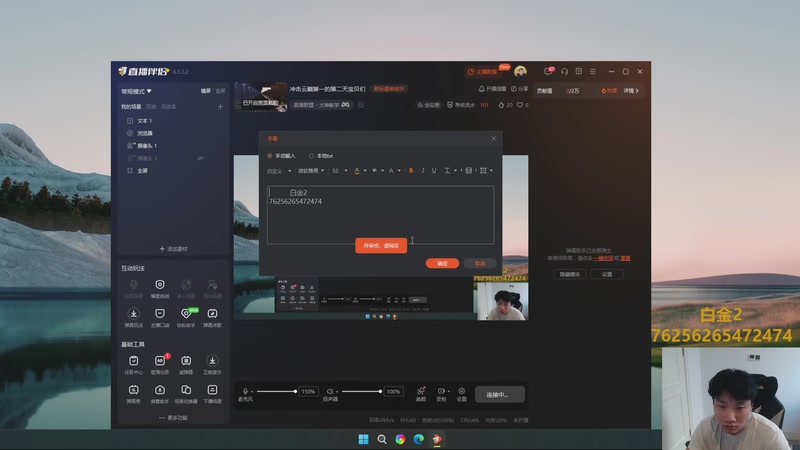This screenshot has height=450, width=800.
Task: Select 手动输入 radio option
Action: click(x=281, y=156)
